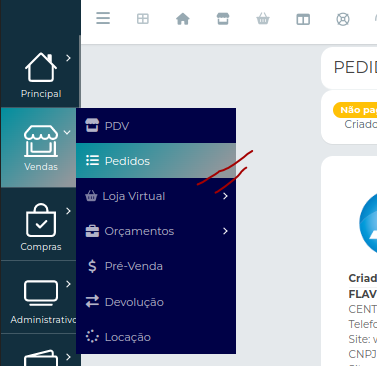377x366 pixels.
Task: Click the Devolução exchange arrows icon
Action: 92,301
